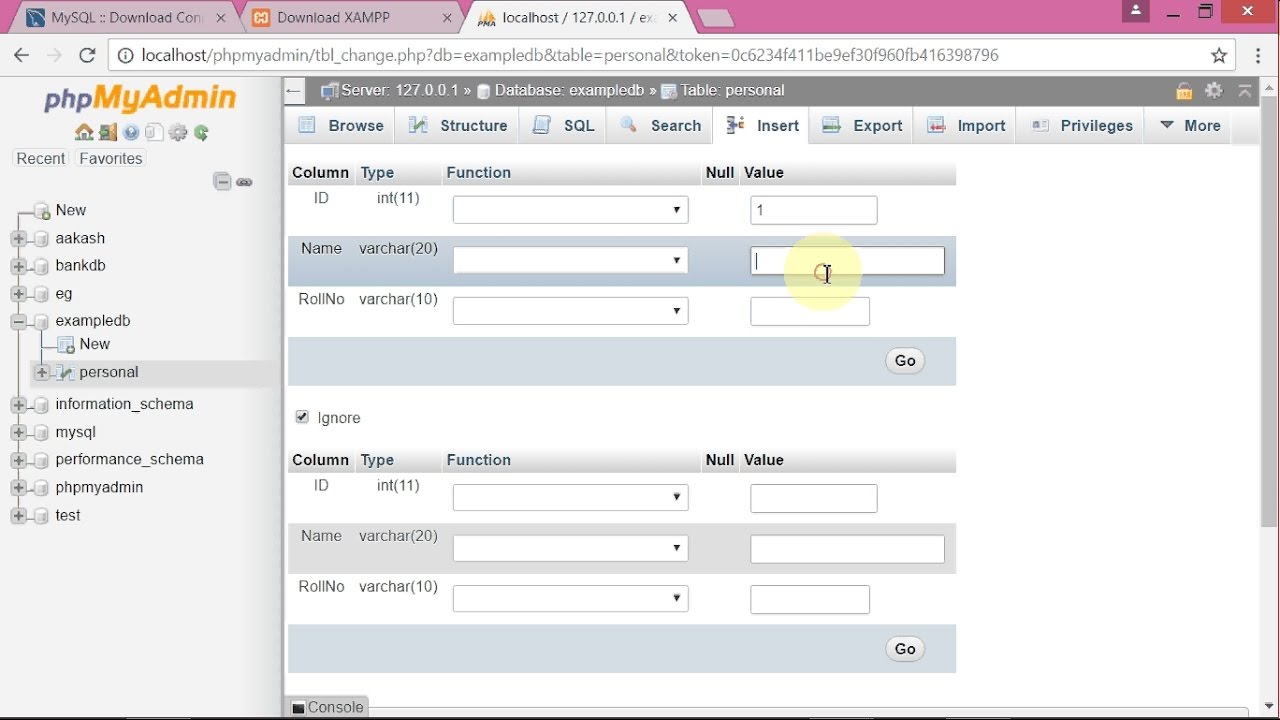Click the Recent button

click(x=41, y=159)
